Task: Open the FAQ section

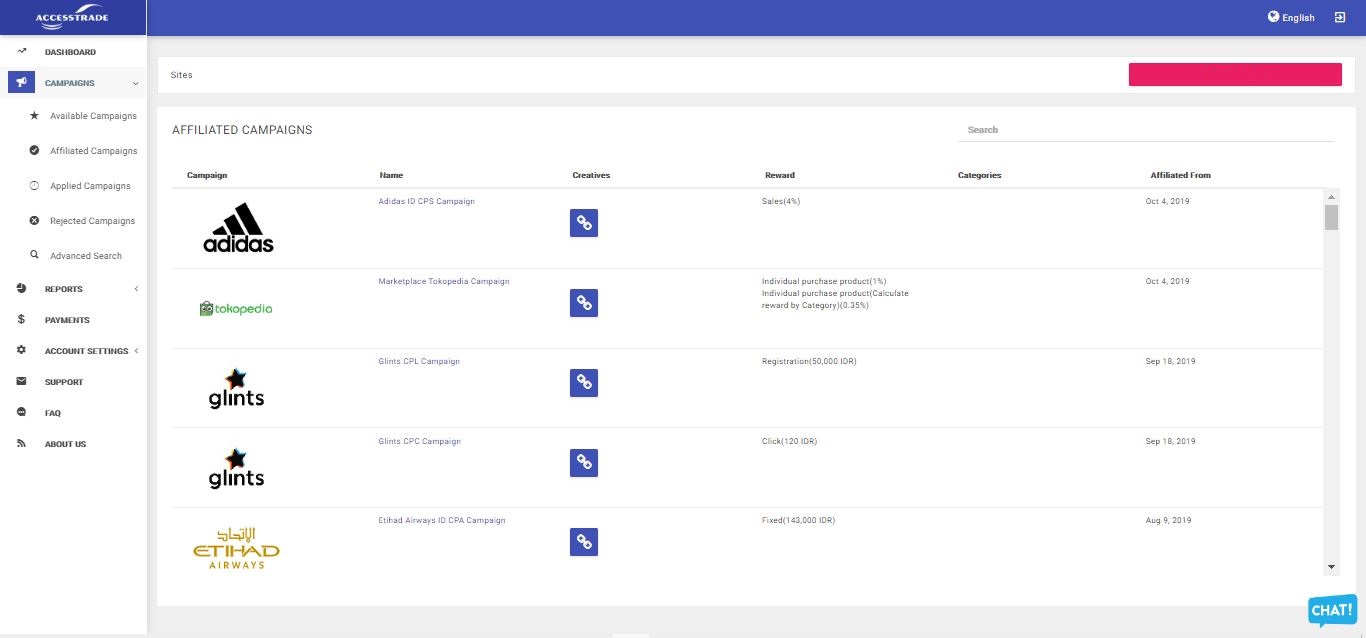Action: tap(53, 413)
